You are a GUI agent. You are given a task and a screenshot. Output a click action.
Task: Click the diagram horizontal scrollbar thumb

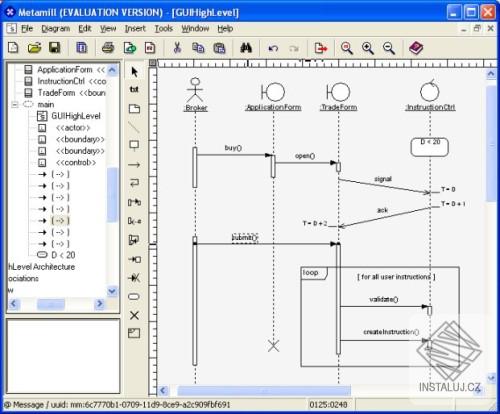264,390
